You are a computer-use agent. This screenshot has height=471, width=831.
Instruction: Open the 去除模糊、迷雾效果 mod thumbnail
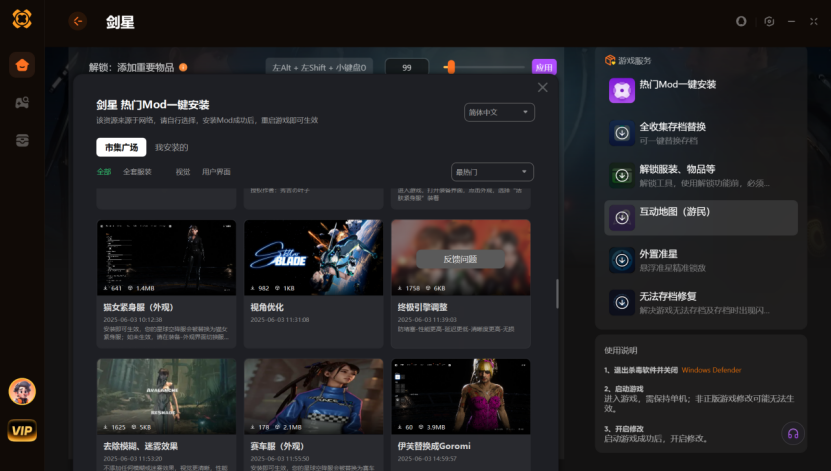click(166, 396)
